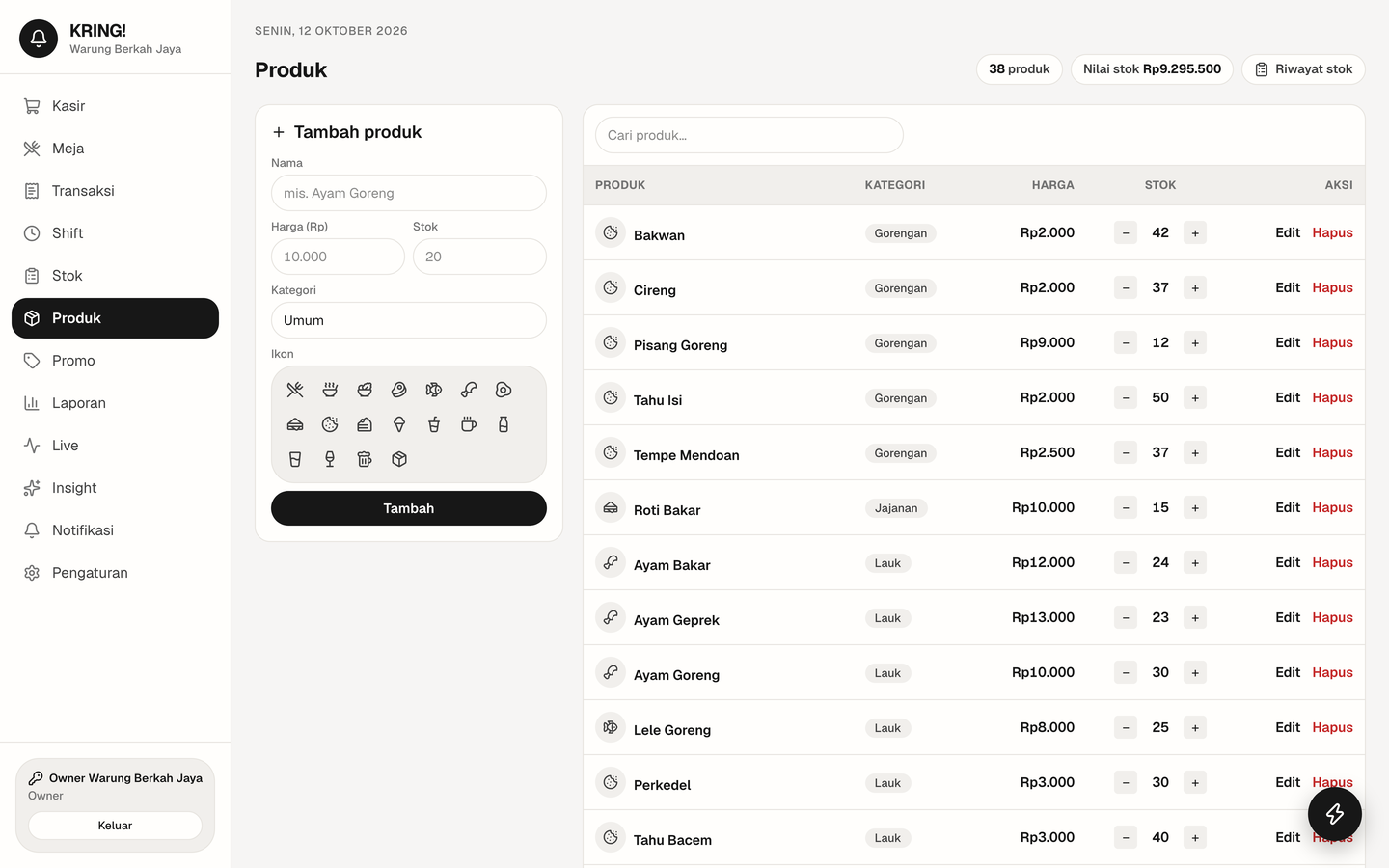The height and width of the screenshot is (868, 1389).
Task: Decrease stock for Tahu Isi
Action: [x=1126, y=397]
